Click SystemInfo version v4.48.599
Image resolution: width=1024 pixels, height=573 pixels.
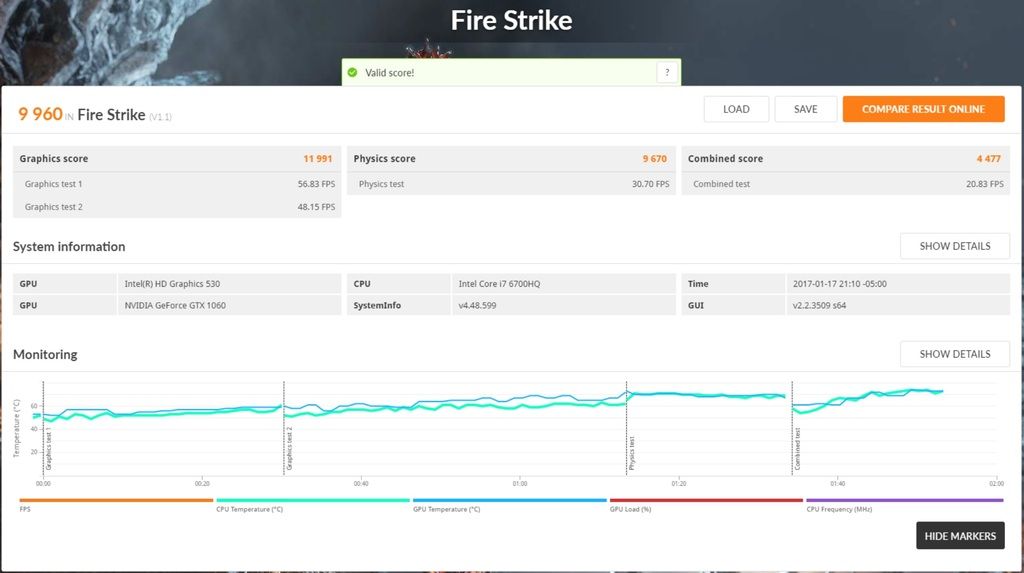pos(477,305)
